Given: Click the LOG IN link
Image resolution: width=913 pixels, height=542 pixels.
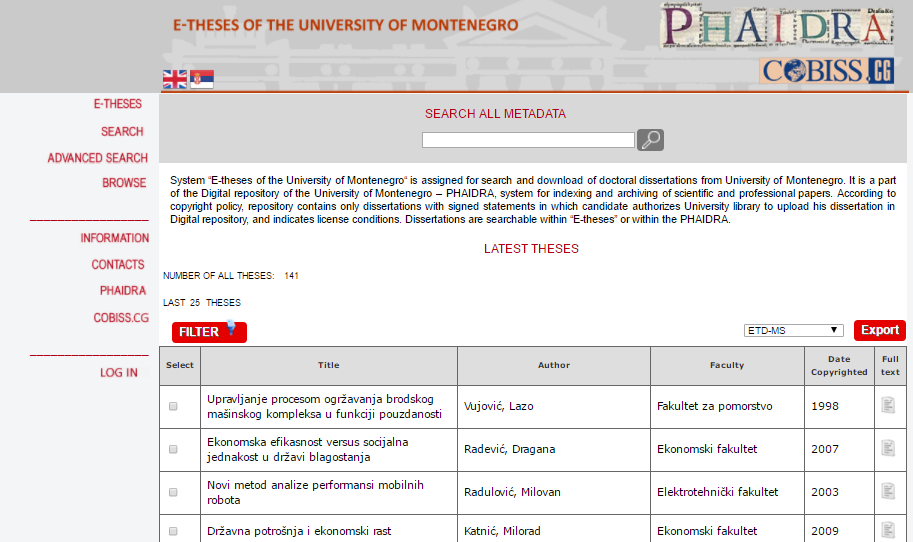Looking at the screenshot, I should click(x=119, y=373).
